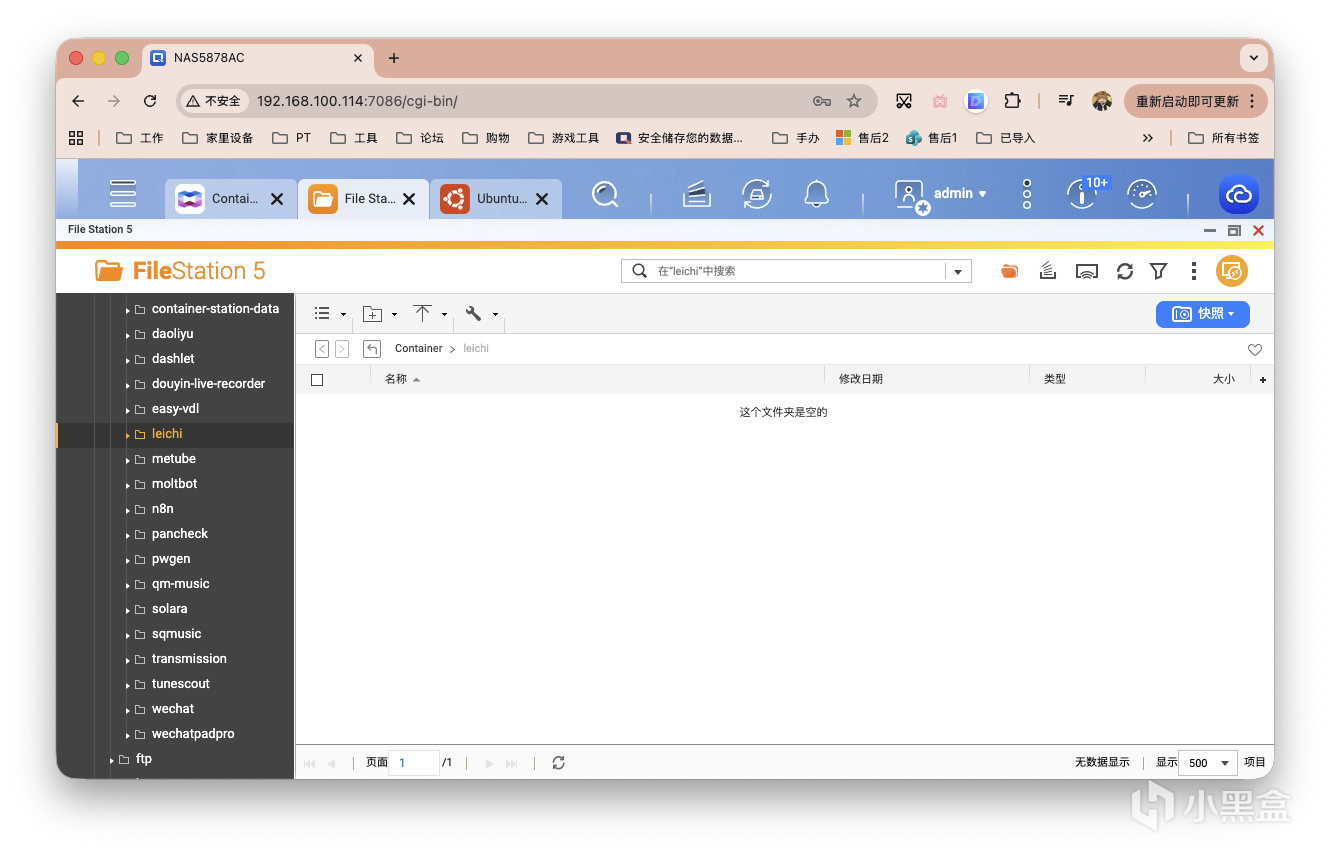The image size is (1330, 853).
Task: Open the items-per-page 500 dropdown
Action: click(1208, 763)
